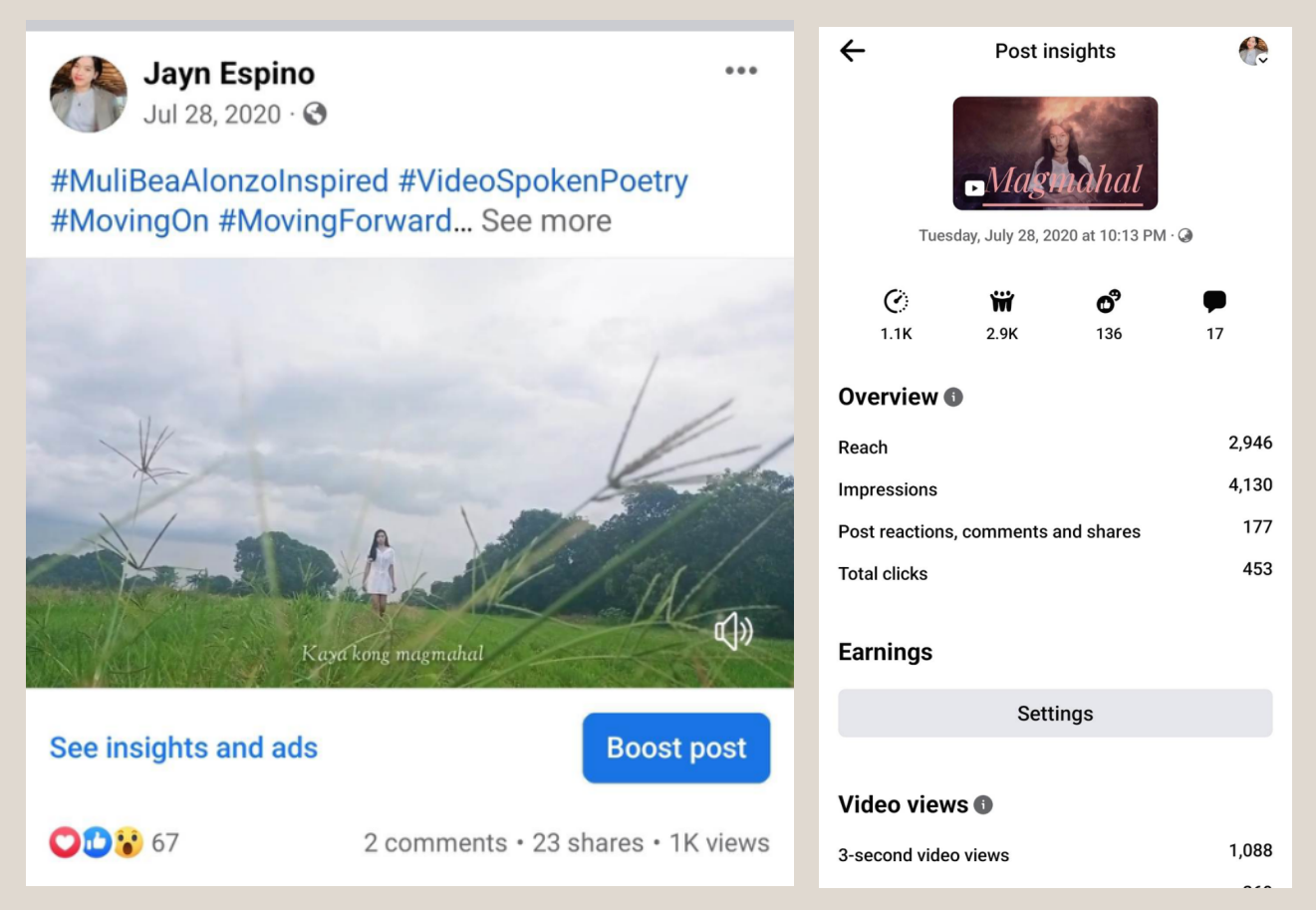Viewport: 1316px width, 910px height.
Task: Click the public globe icon beside Jul 28, 2020
Action: (315, 114)
